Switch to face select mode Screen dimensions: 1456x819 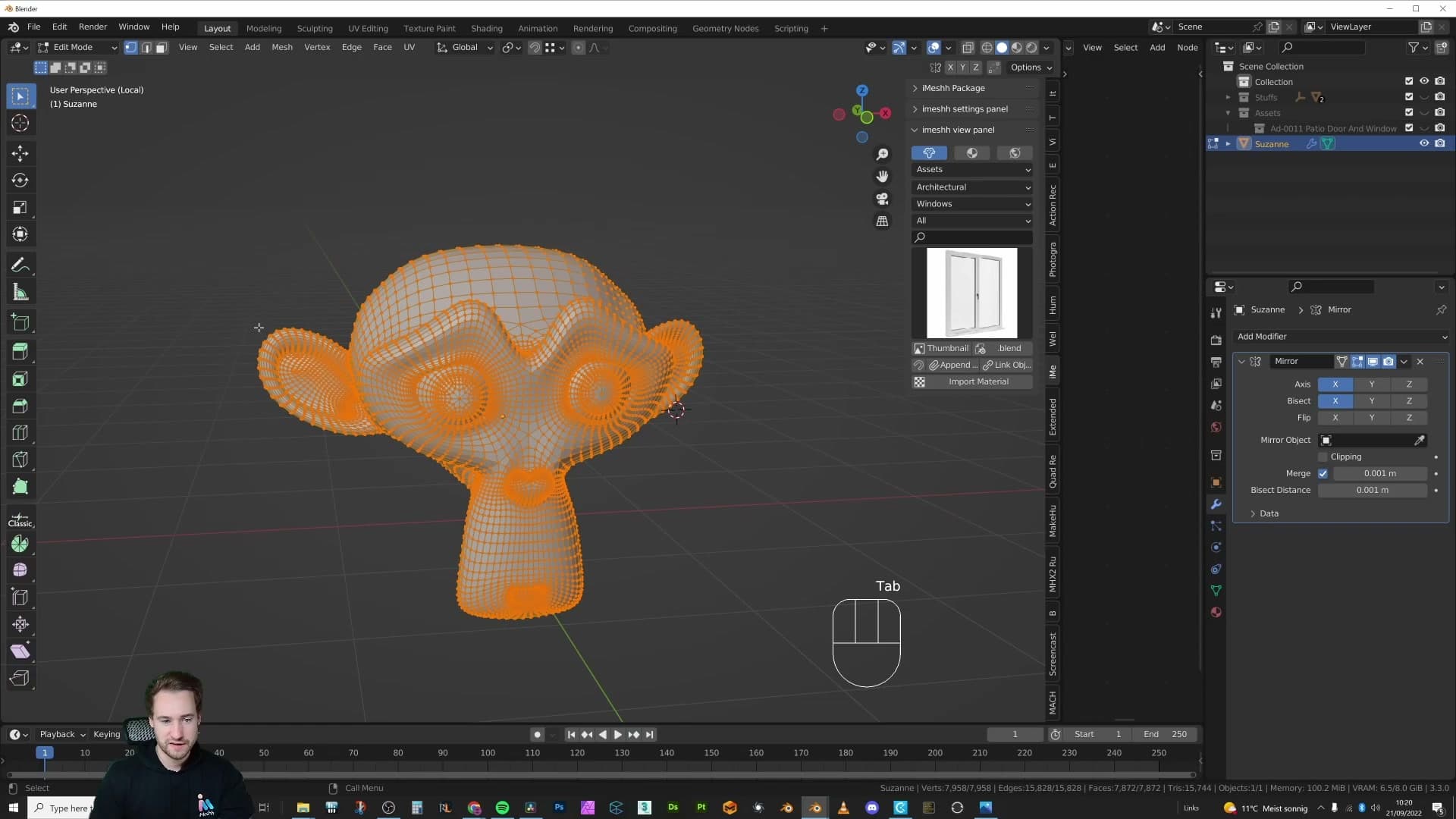161,48
